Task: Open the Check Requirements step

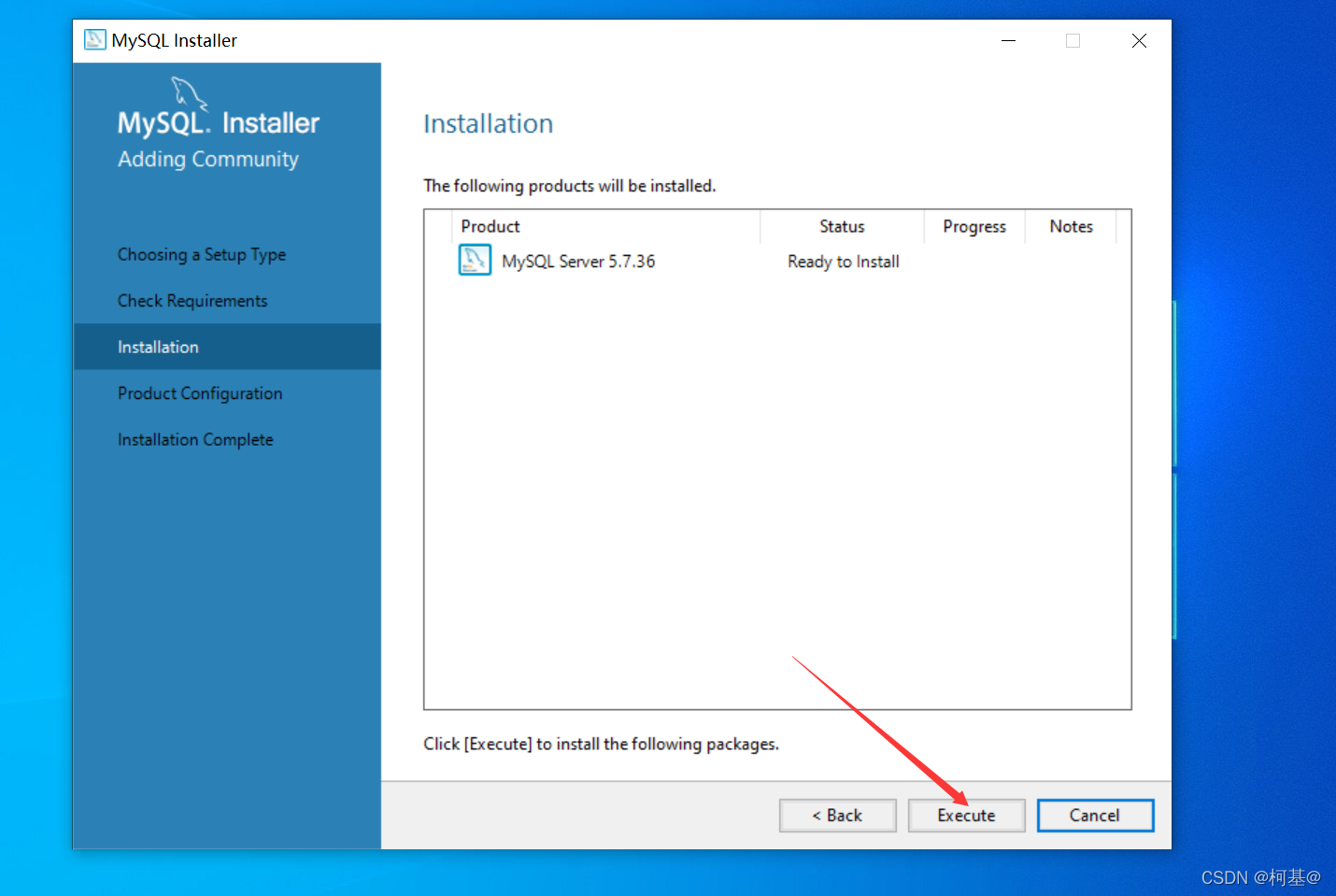Action: tap(192, 301)
